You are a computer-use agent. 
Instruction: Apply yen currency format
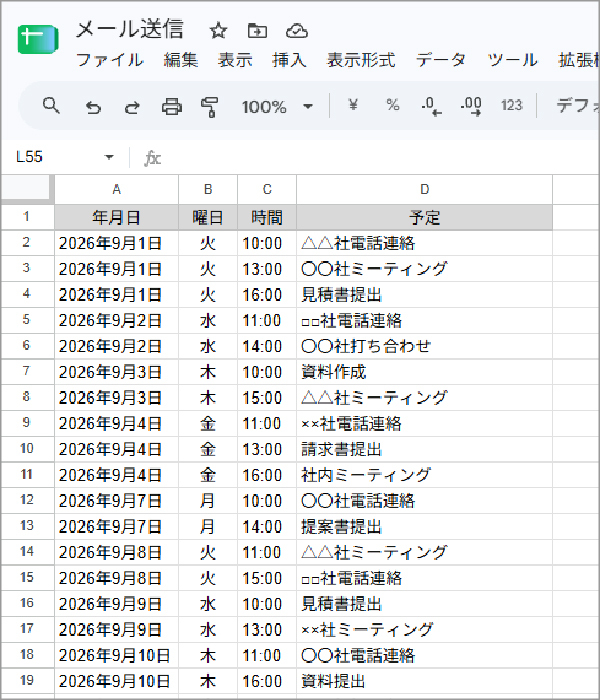pyautogui.click(x=353, y=105)
